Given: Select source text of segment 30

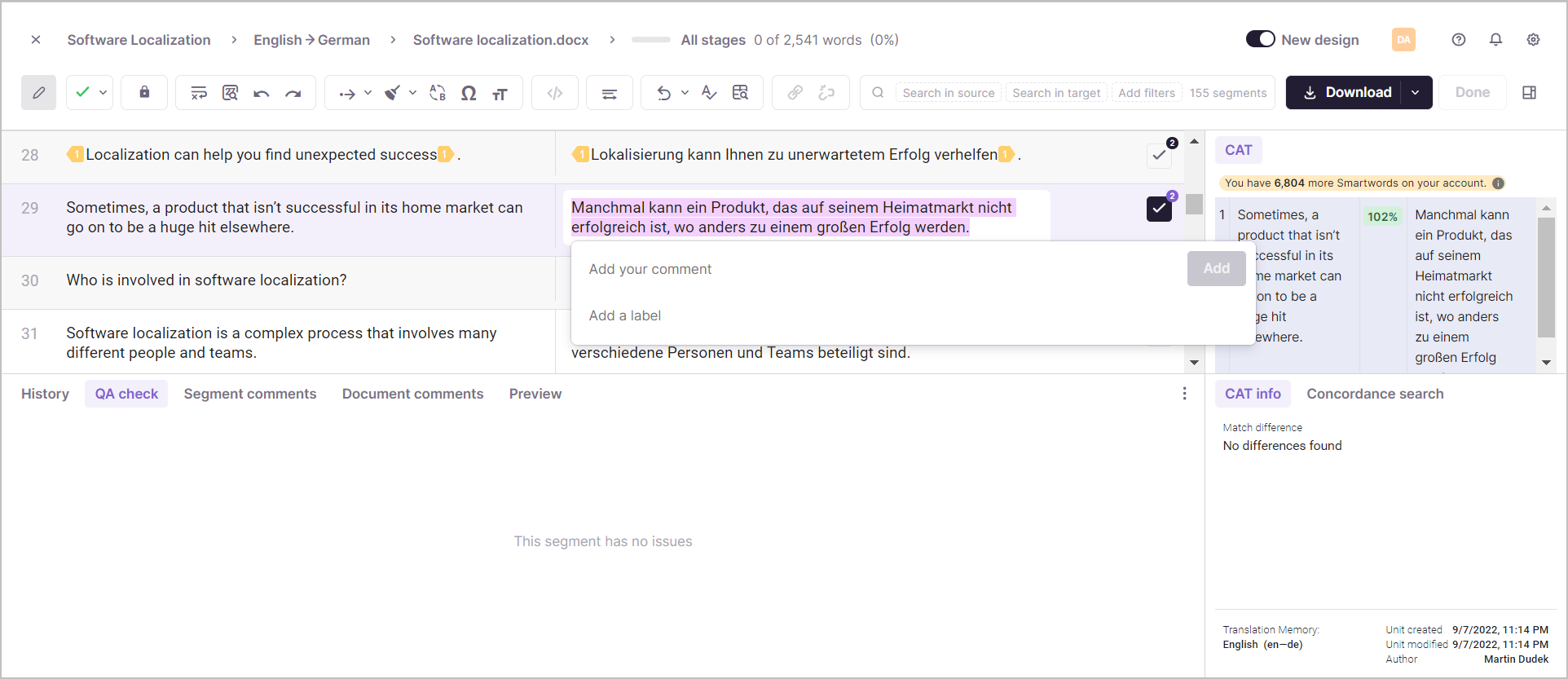Looking at the screenshot, I should pyautogui.click(x=206, y=280).
